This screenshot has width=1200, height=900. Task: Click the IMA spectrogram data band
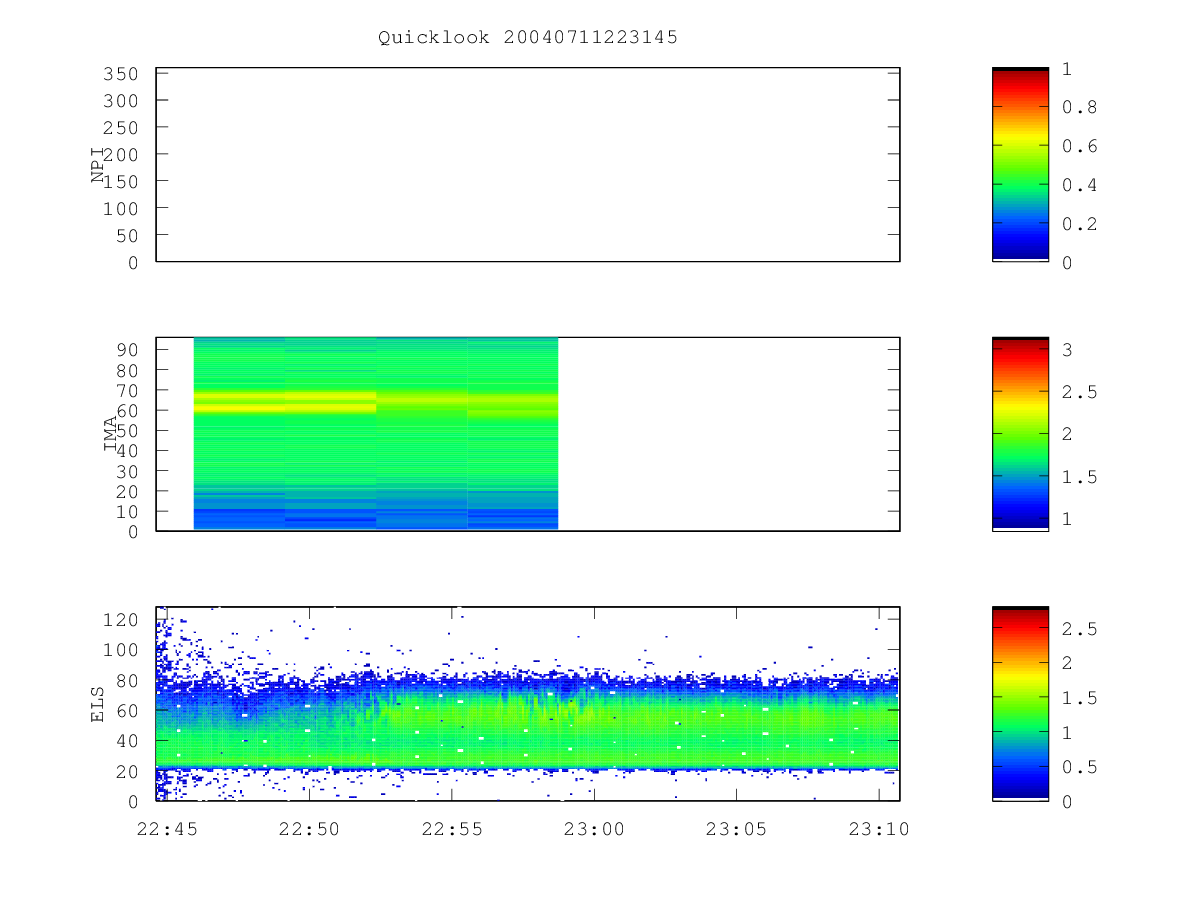[376, 434]
